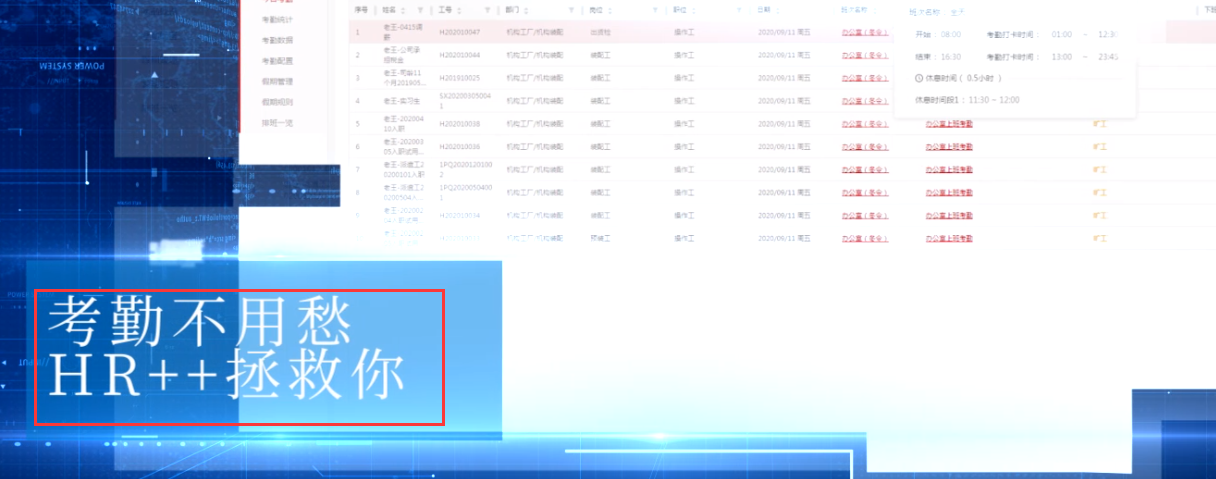Image resolution: width=1216 pixels, height=479 pixels.
Task: Sort table by the 职位 sort arrows
Action: click(694, 10)
